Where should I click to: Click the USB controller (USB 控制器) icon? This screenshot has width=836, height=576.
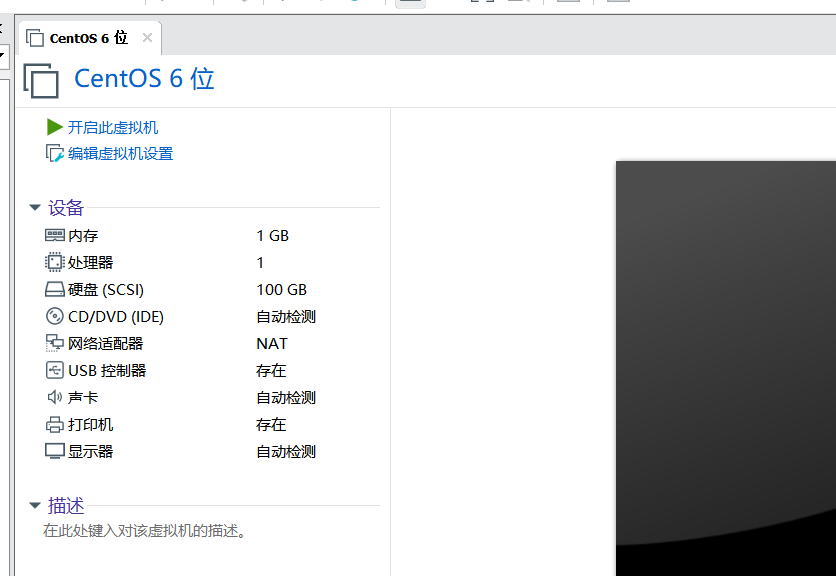(54, 370)
